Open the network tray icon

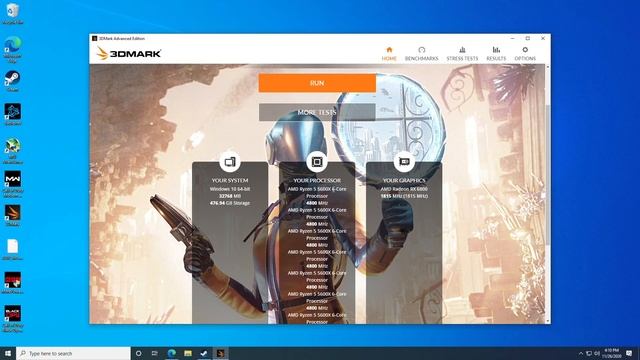(x=589, y=353)
